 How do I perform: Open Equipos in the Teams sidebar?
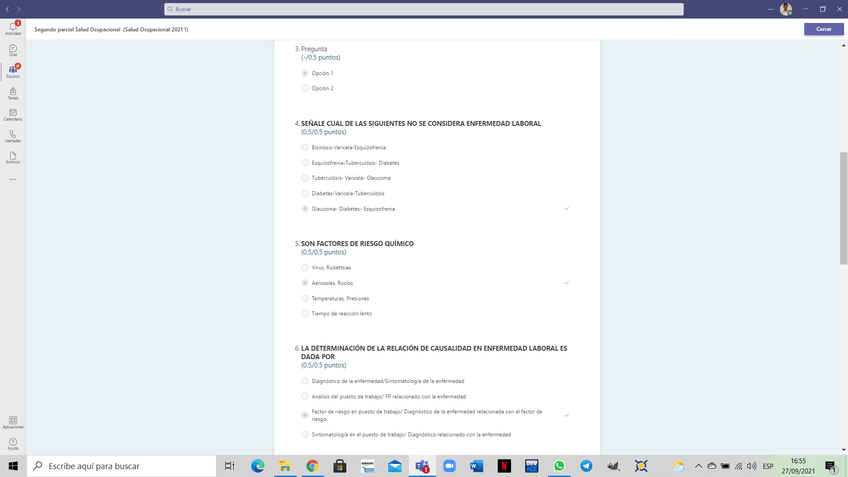[x=13, y=71]
